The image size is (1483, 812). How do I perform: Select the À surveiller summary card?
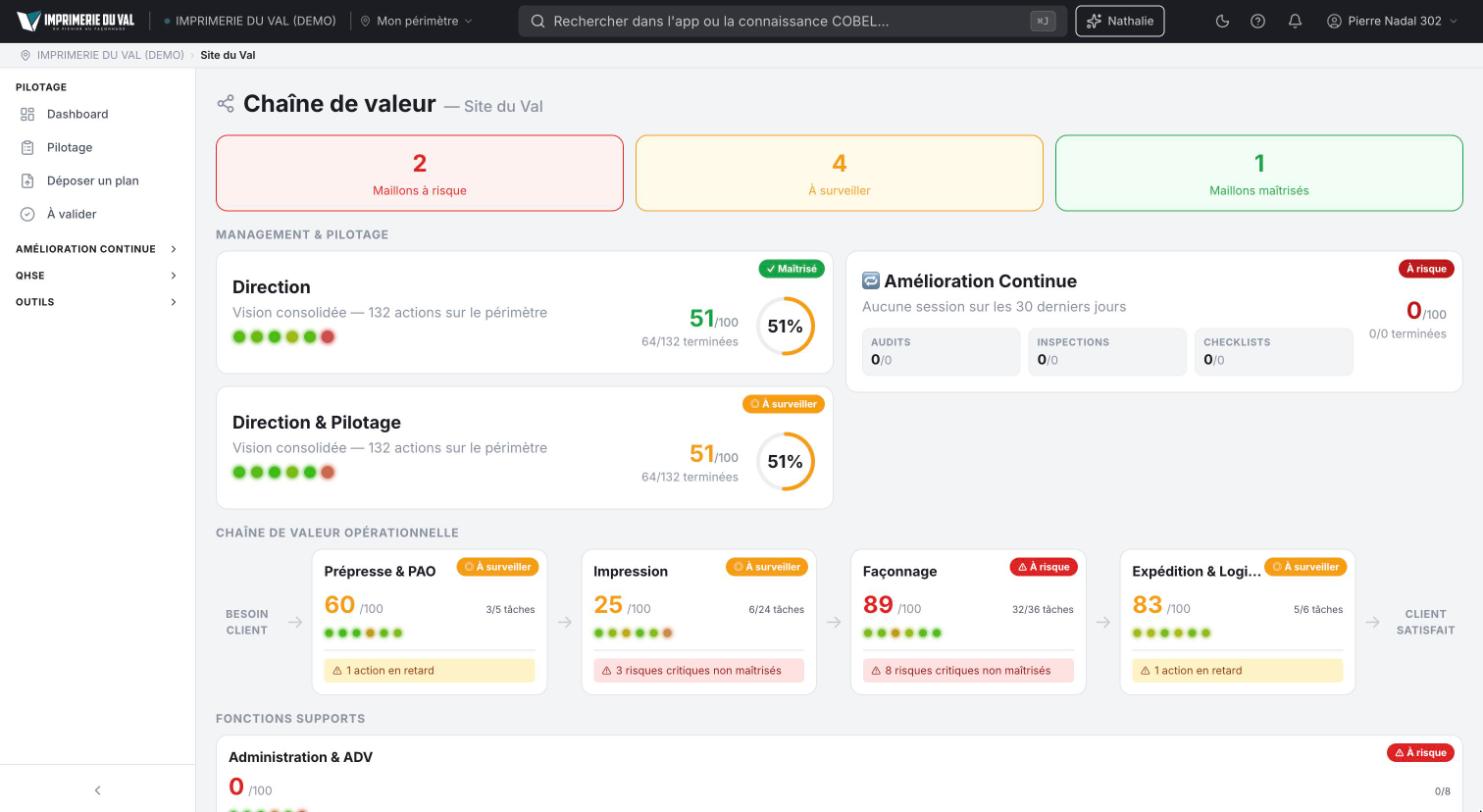pyautogui.click(x=839, y=173)
